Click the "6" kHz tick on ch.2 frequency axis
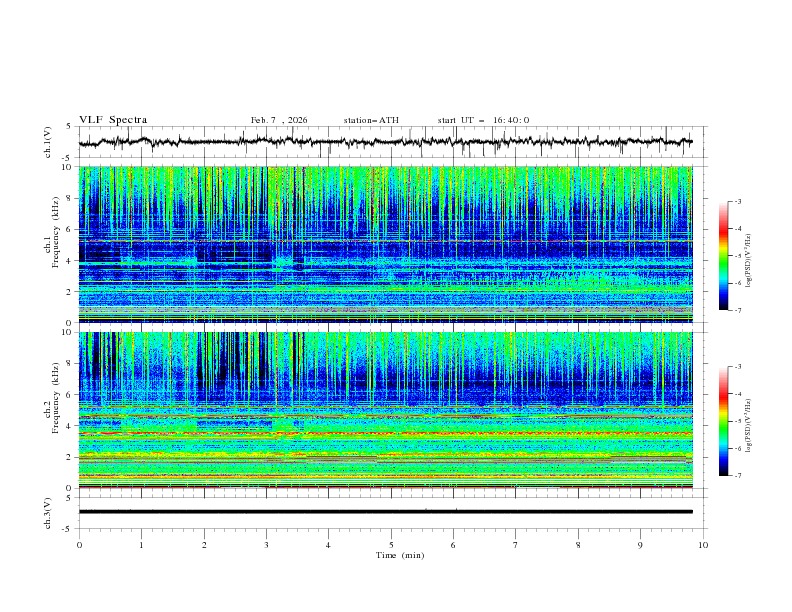 [71, 395]
